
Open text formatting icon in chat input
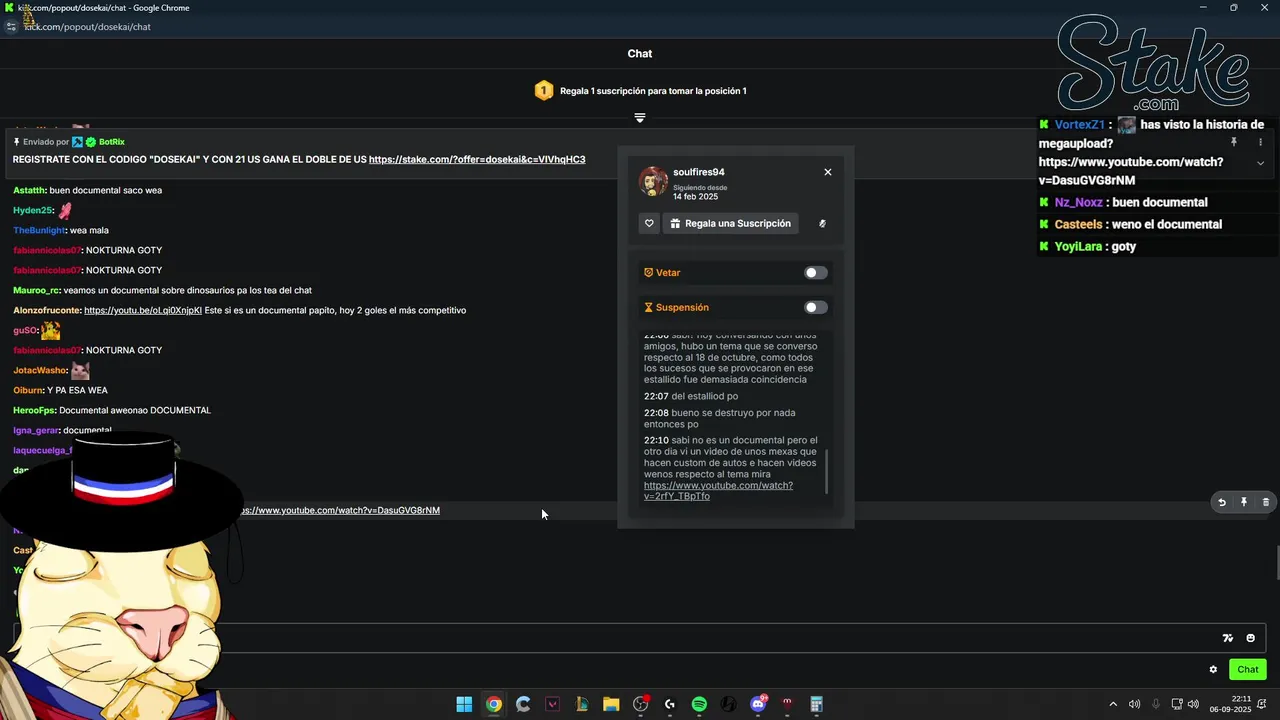coord(1228,638)
